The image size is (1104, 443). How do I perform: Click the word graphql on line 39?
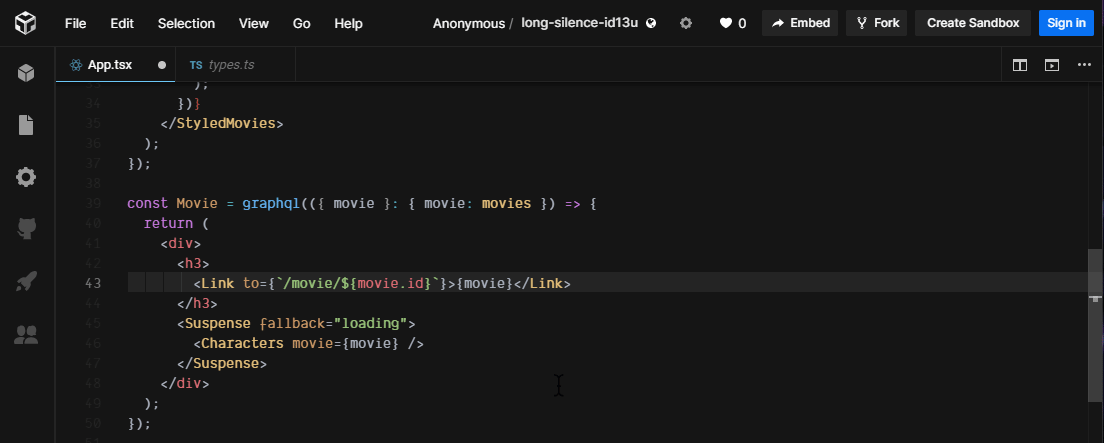point(271,204)
